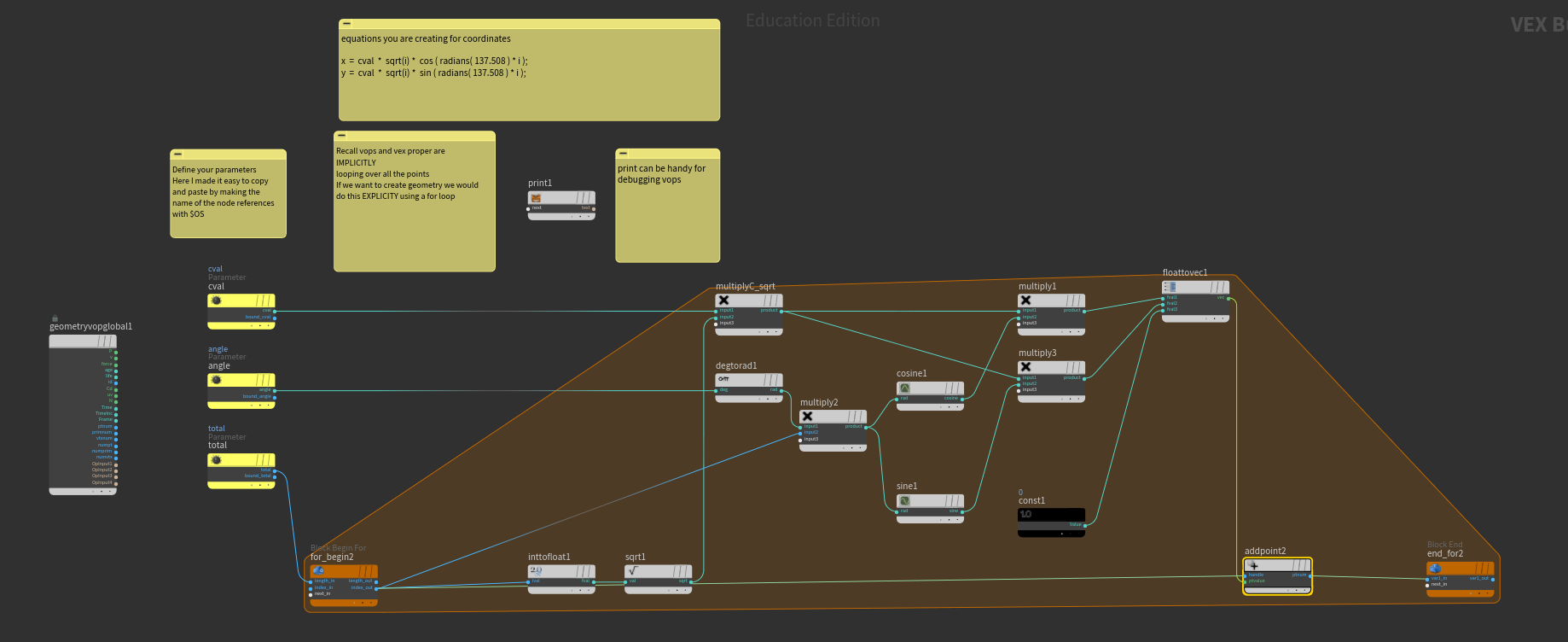Click the cval parameter node's knob icon
The height and width of the screenshot is (642, 1568).
pos(217,301)
